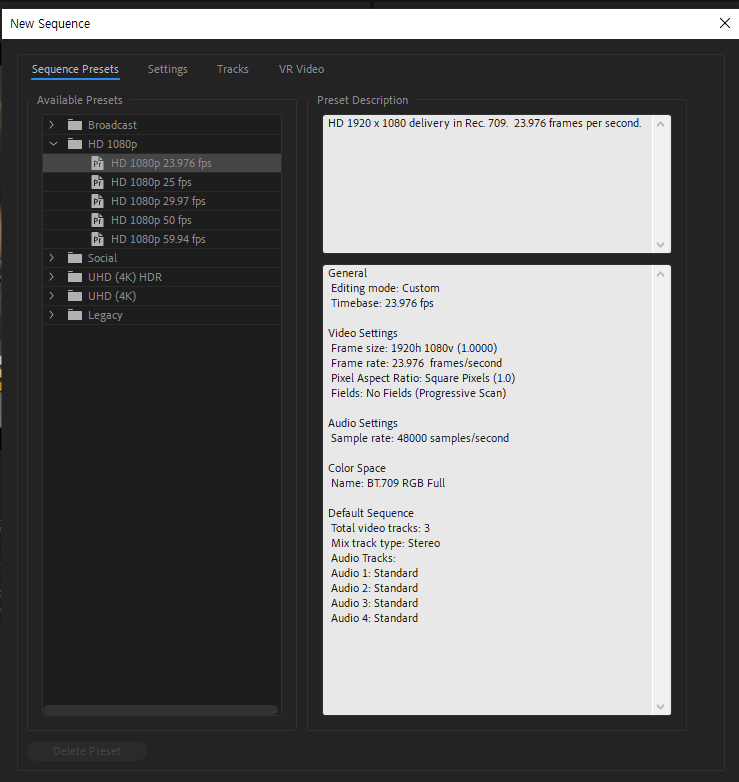The width and height of the screenshot is (739, 782).
Task: Click the up arrow of top description scrollbar
Action: pos(661,124)
